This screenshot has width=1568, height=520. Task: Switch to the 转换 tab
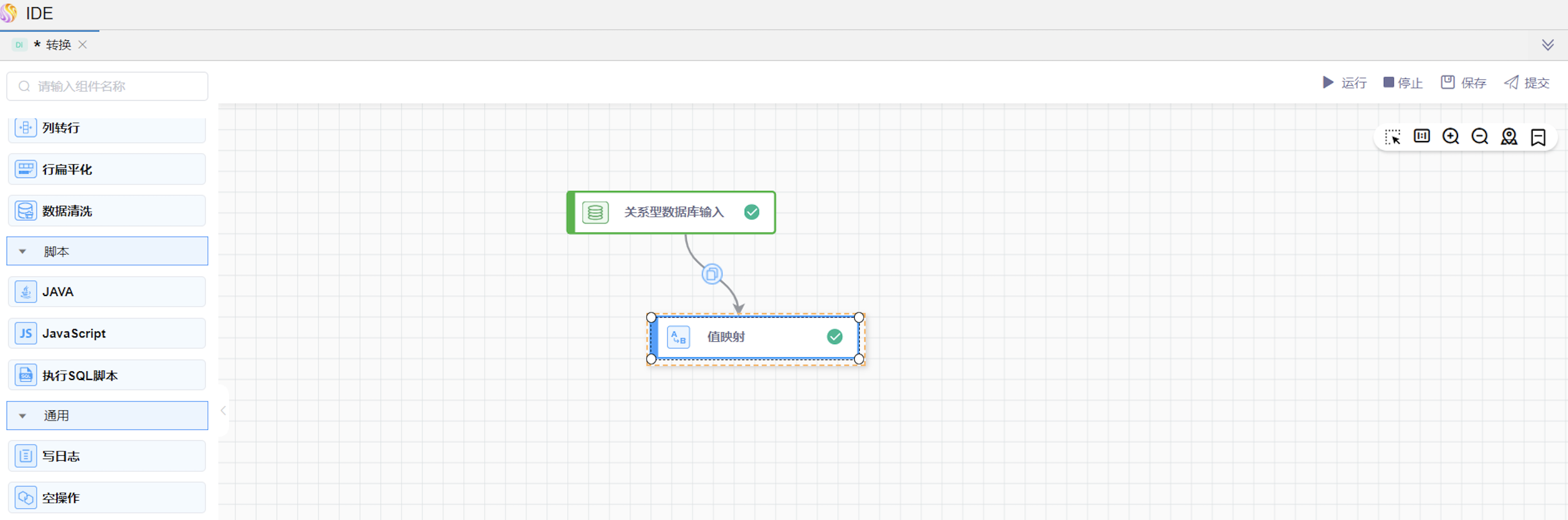58,45
